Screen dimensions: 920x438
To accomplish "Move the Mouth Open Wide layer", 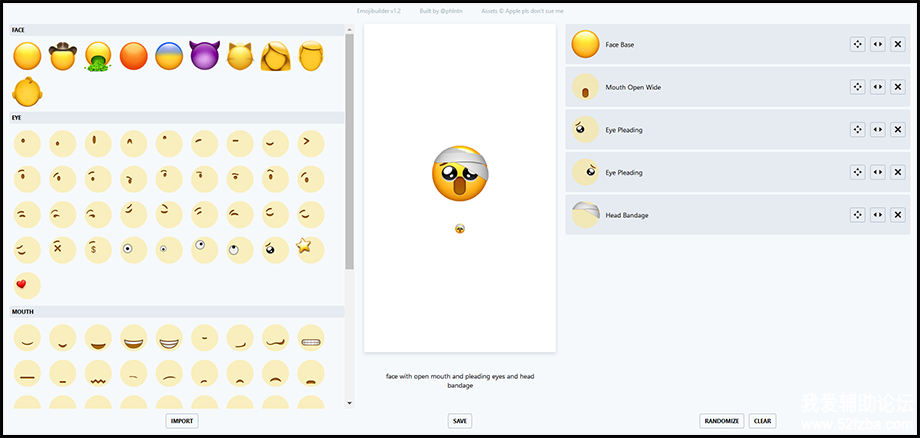I will [857, 87].
